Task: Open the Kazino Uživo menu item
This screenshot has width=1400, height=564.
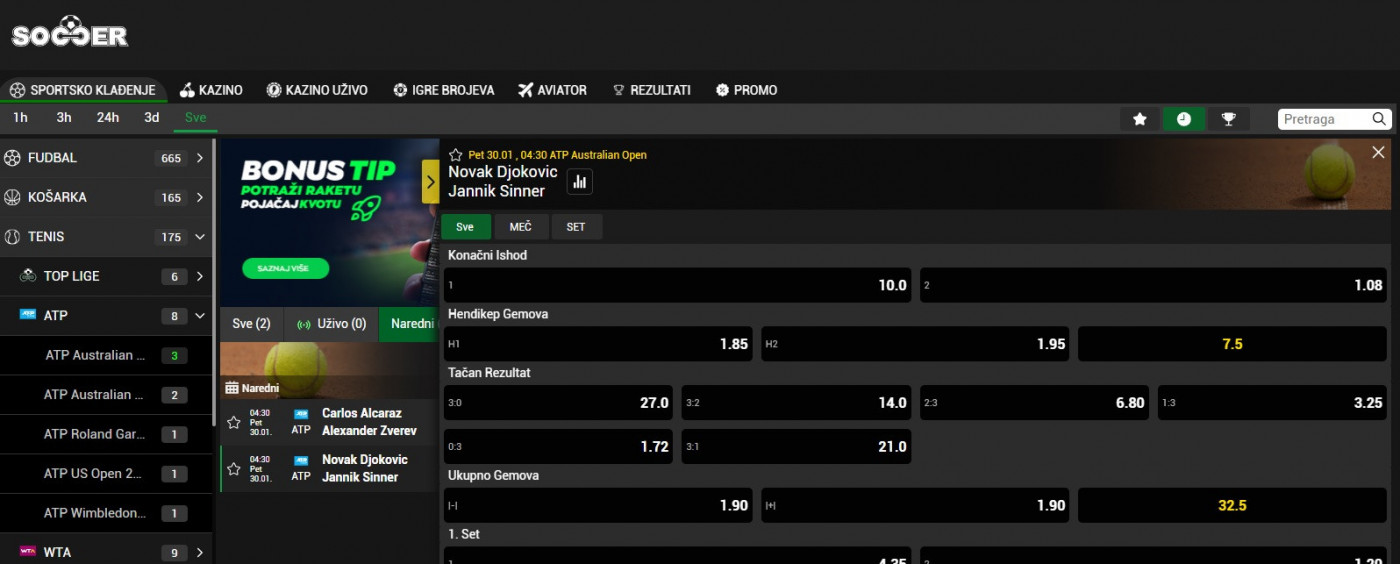Action: pyautogui.click(x=317, y=90)
